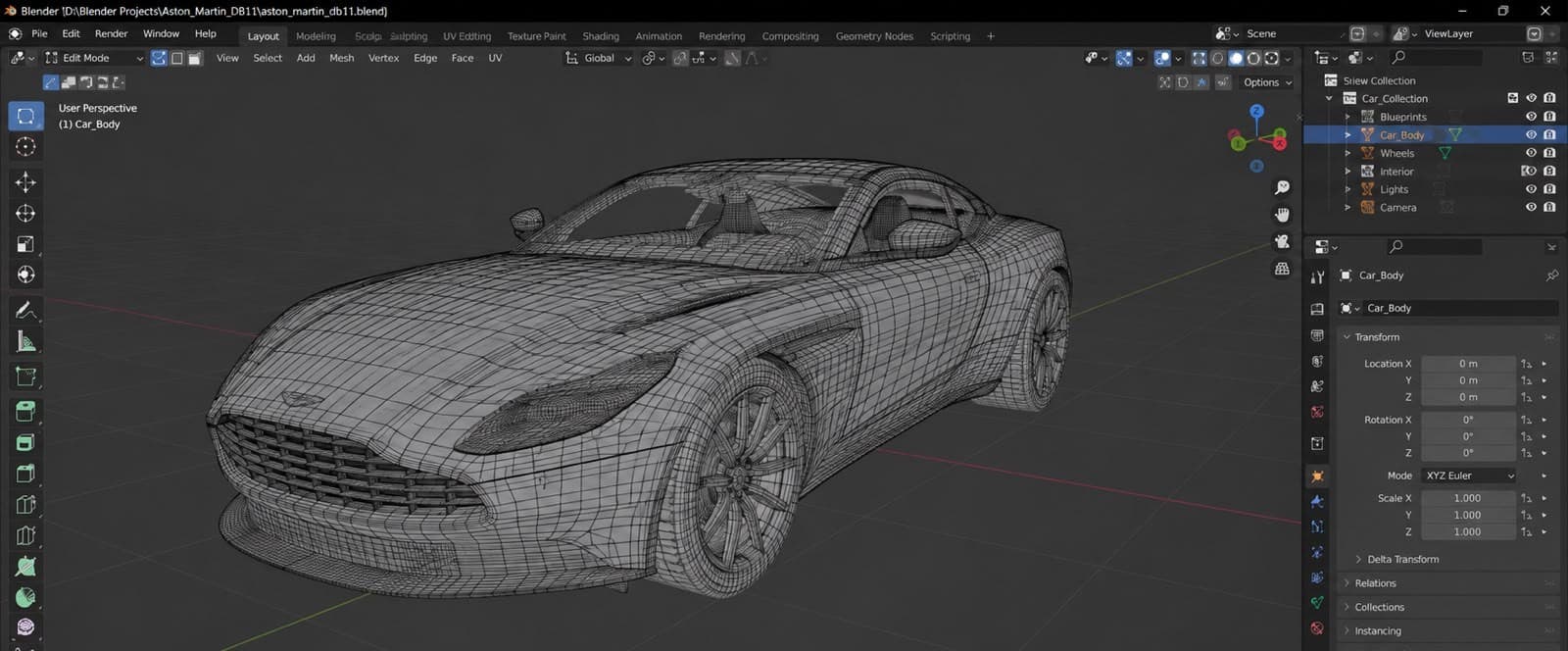
Task: Toggle X-ray display
Action: [x=1199, y=59]
